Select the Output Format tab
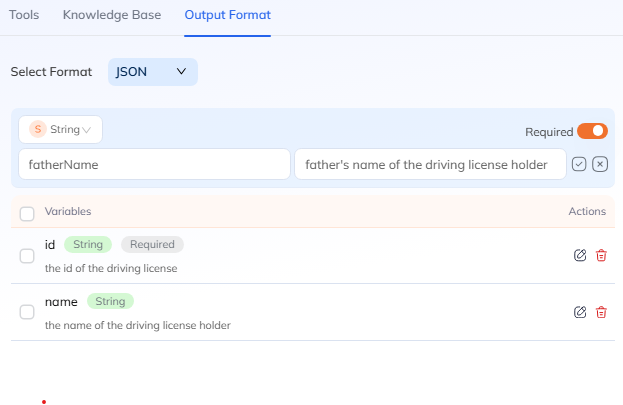The width and height of the screenshot is (623, 405). (x=227, y=15)
